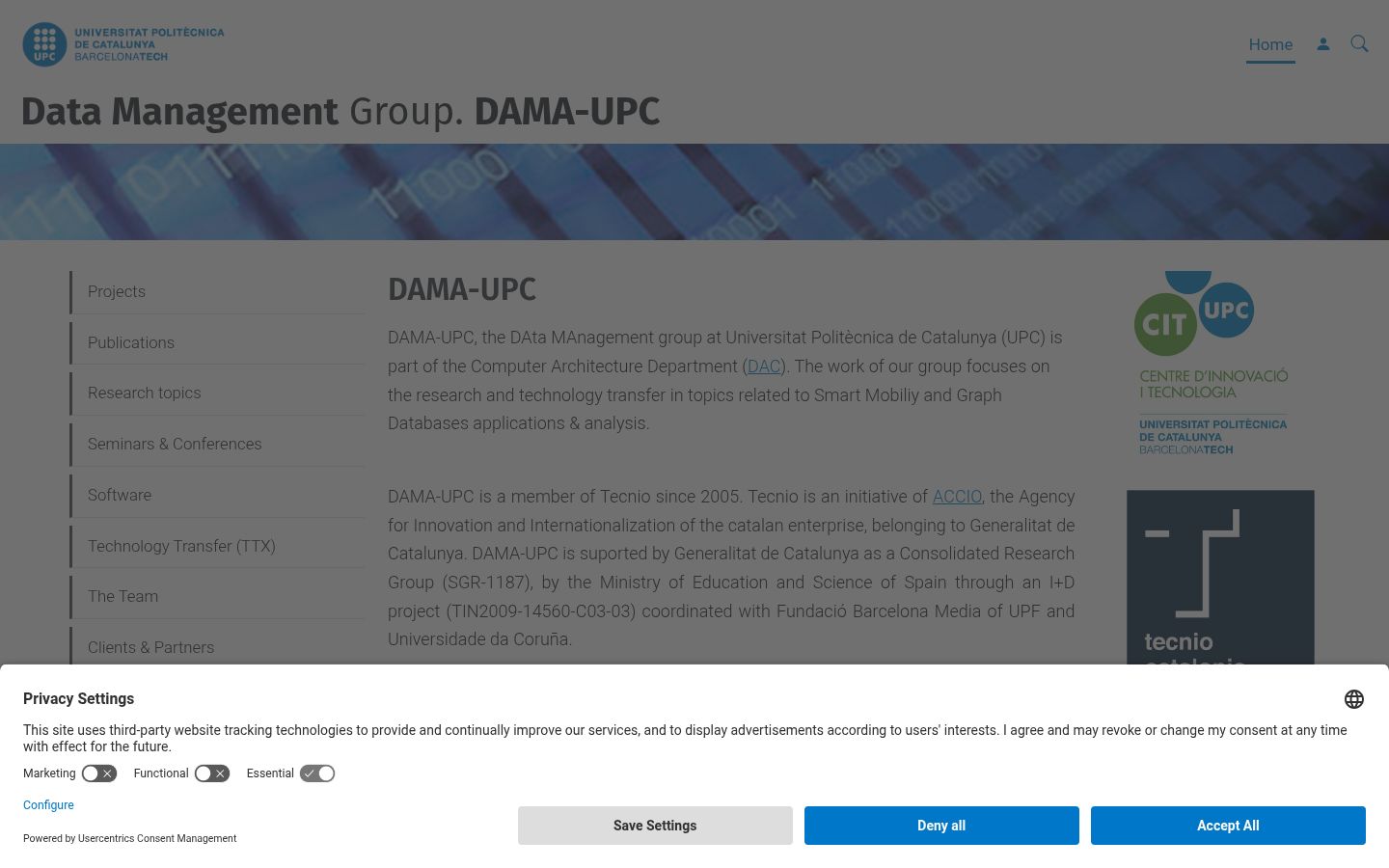1389x868 pixels.
Task: Click the Tecnio Catalonia logo image
Action: point(1220,578)
